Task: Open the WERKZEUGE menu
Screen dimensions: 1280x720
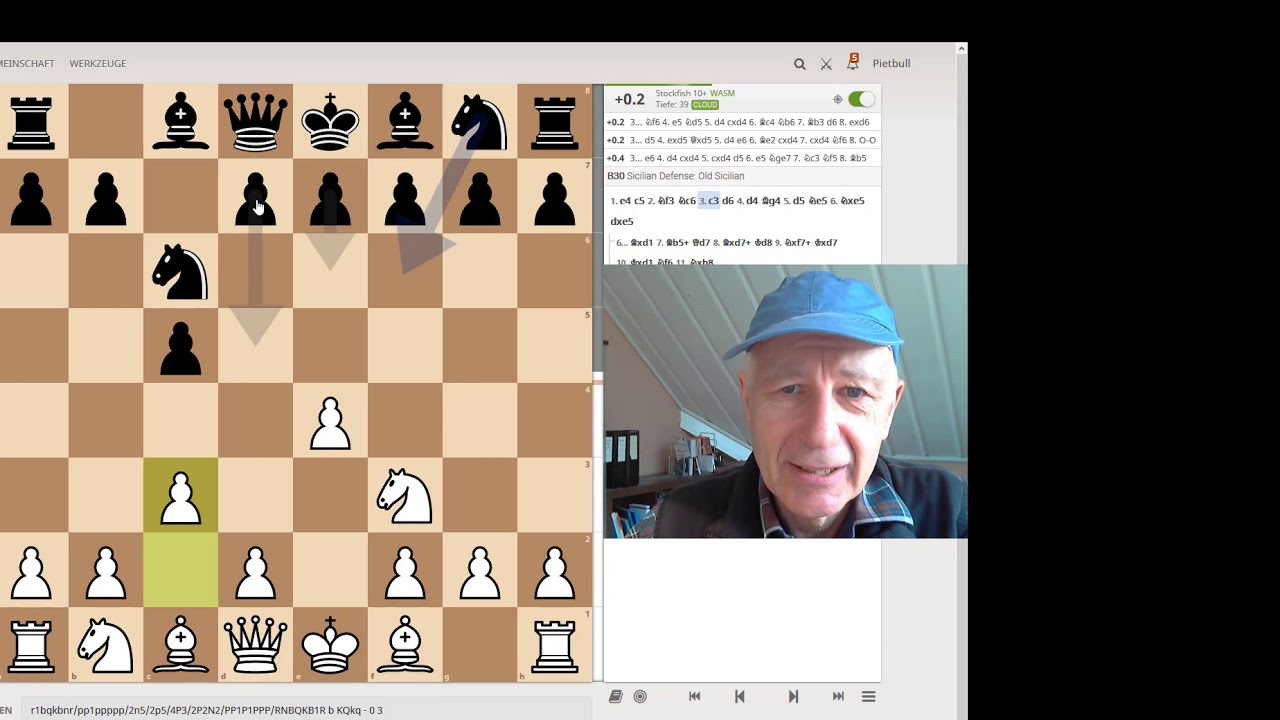Action: pyautogui.click(x=98, y=64)
